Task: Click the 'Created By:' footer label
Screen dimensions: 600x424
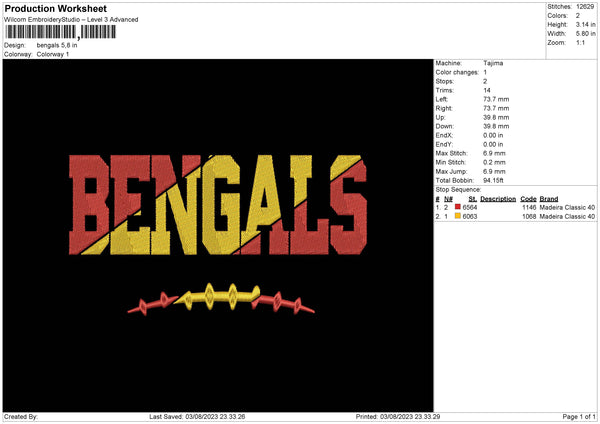Action: [x=21, y=417]
